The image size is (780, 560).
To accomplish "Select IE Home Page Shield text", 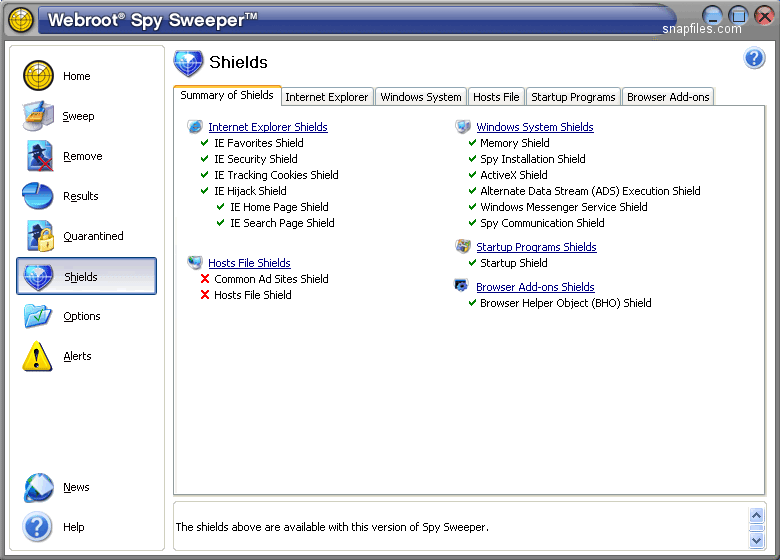I will (279, 207).
